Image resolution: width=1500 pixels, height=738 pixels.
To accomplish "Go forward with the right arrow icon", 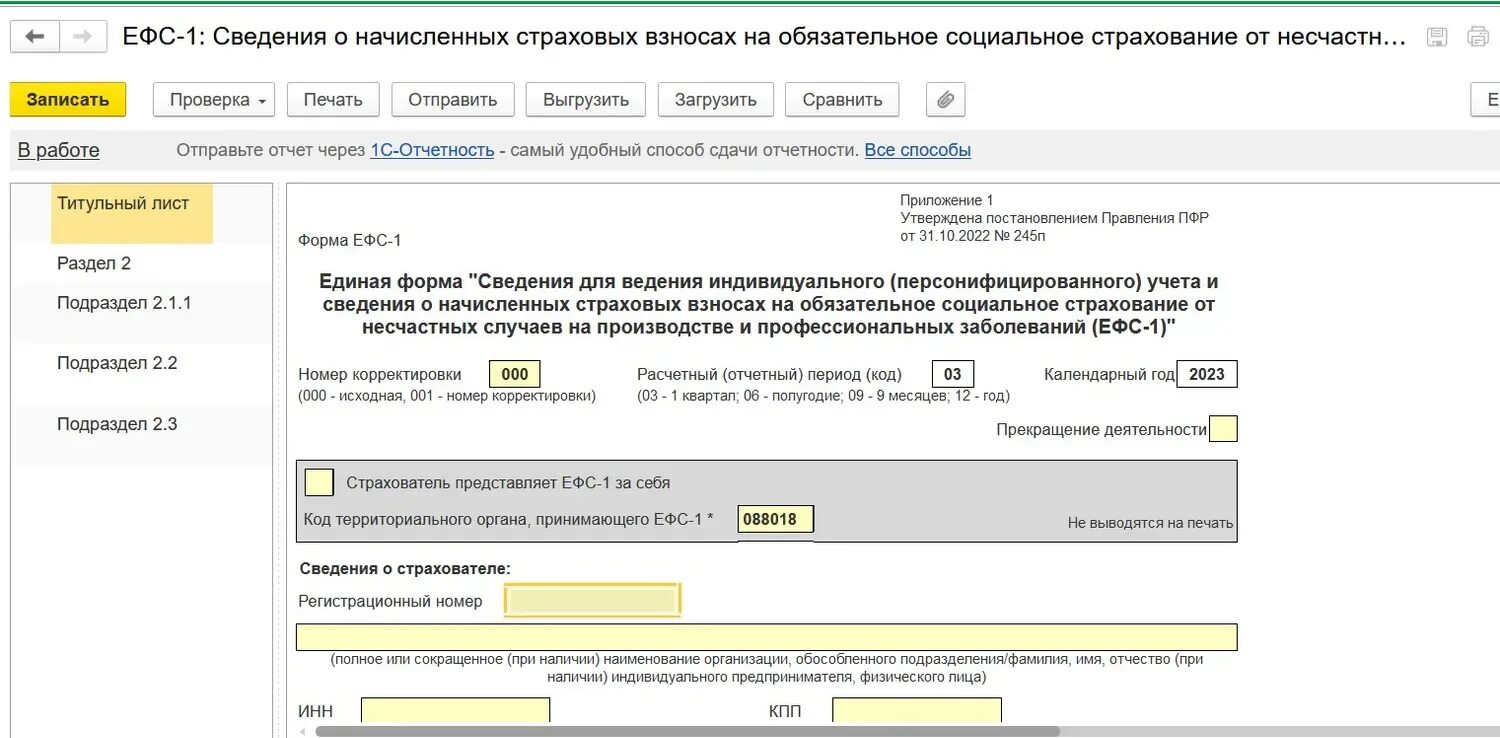I will (x=83, y=37).
